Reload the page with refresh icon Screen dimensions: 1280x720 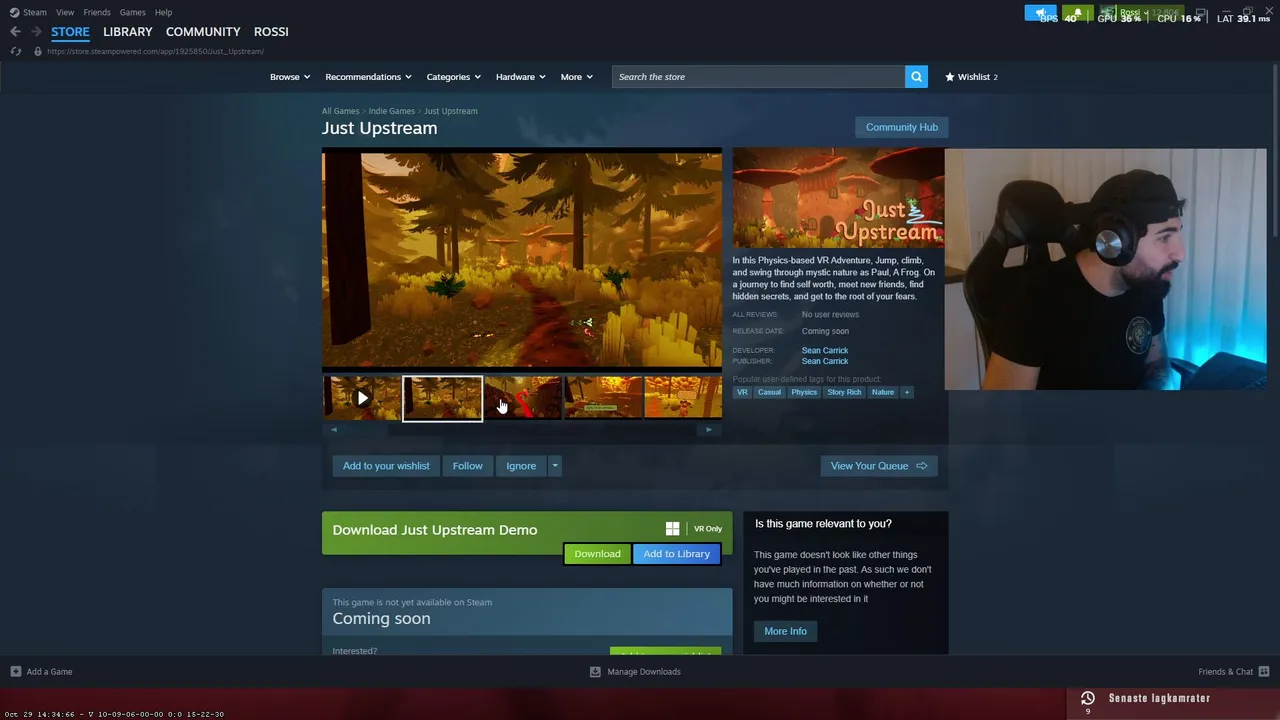click(x=16, y=51)
